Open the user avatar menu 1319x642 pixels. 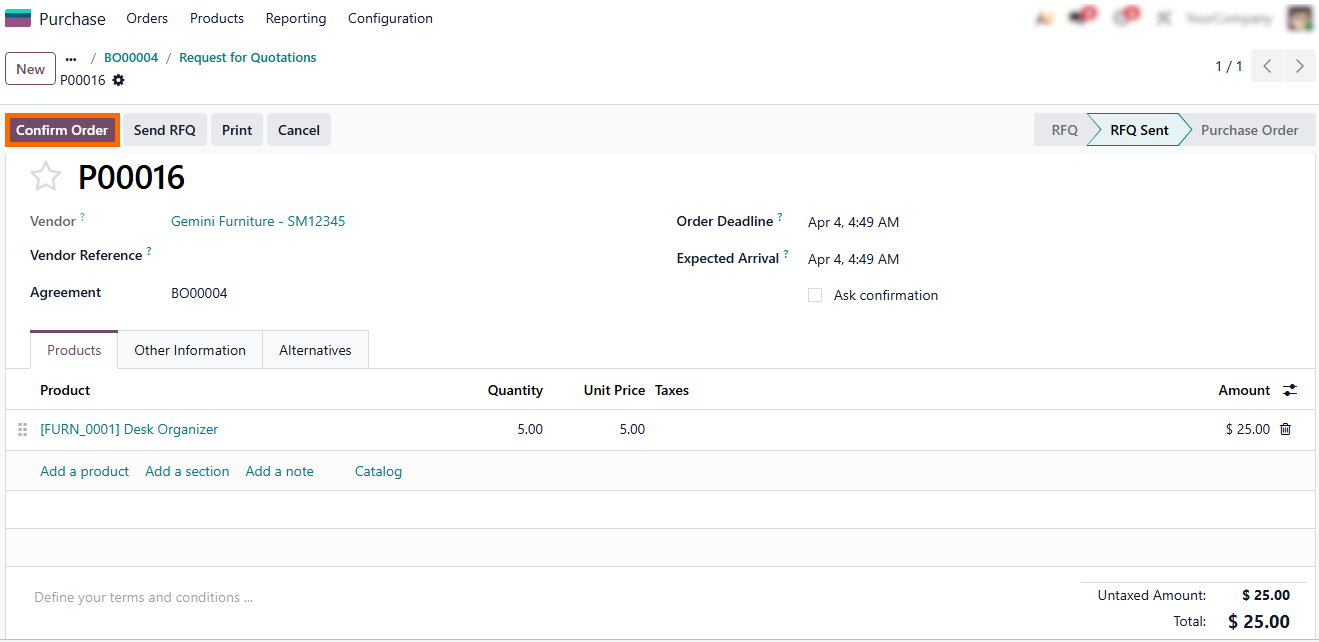1299,18
